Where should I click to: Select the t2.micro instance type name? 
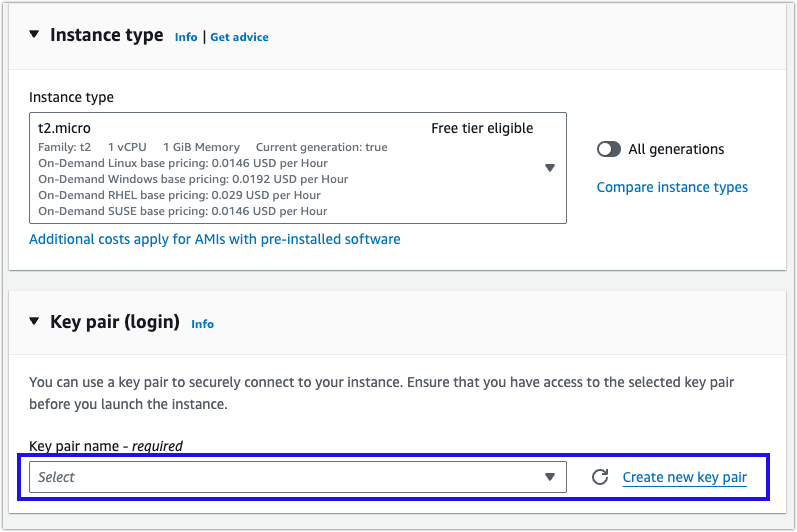pyautogui.click(x=65, y=128)
